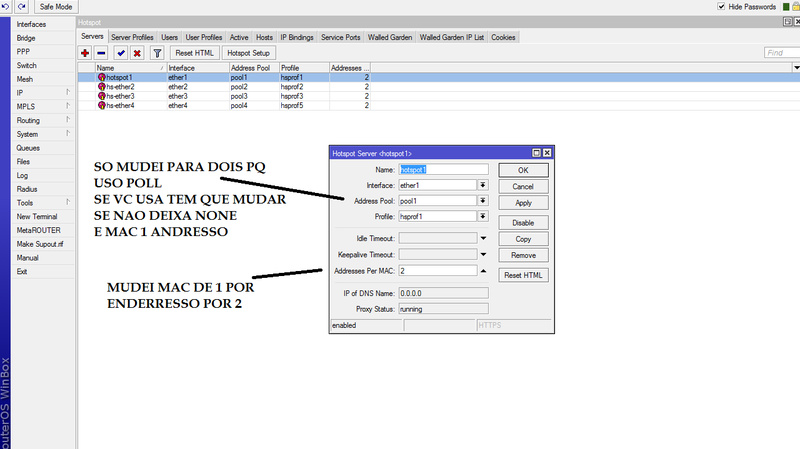Click the hs-ether4 row server icon
The height and width of the screenshot is (449, 800).
coord(102,105)
